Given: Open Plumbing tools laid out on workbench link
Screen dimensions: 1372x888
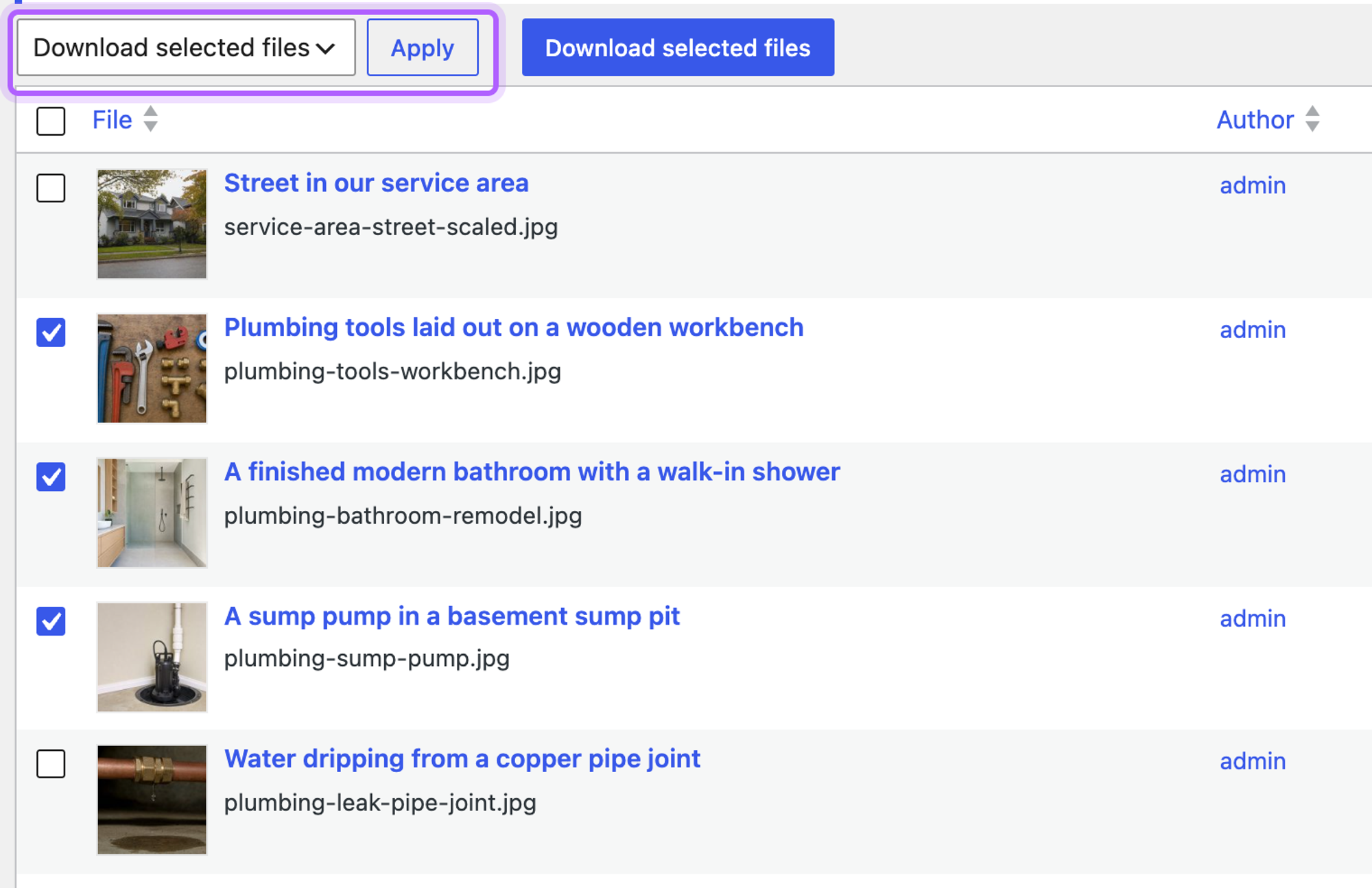Looking at the screenshot, I should coord(514,328).
